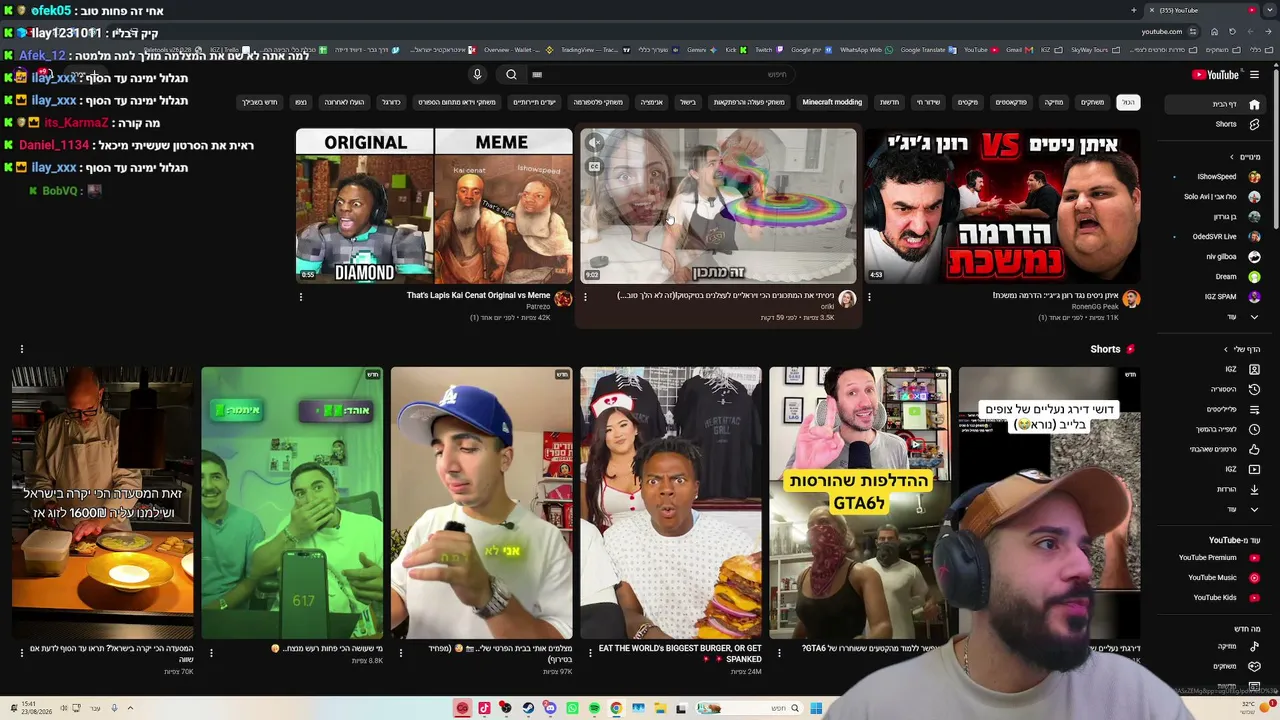This screenshot has width=1280, height=720.
Task: Open the GTA6 leaks Short thumbnail
Action: [x=860, y=503]
